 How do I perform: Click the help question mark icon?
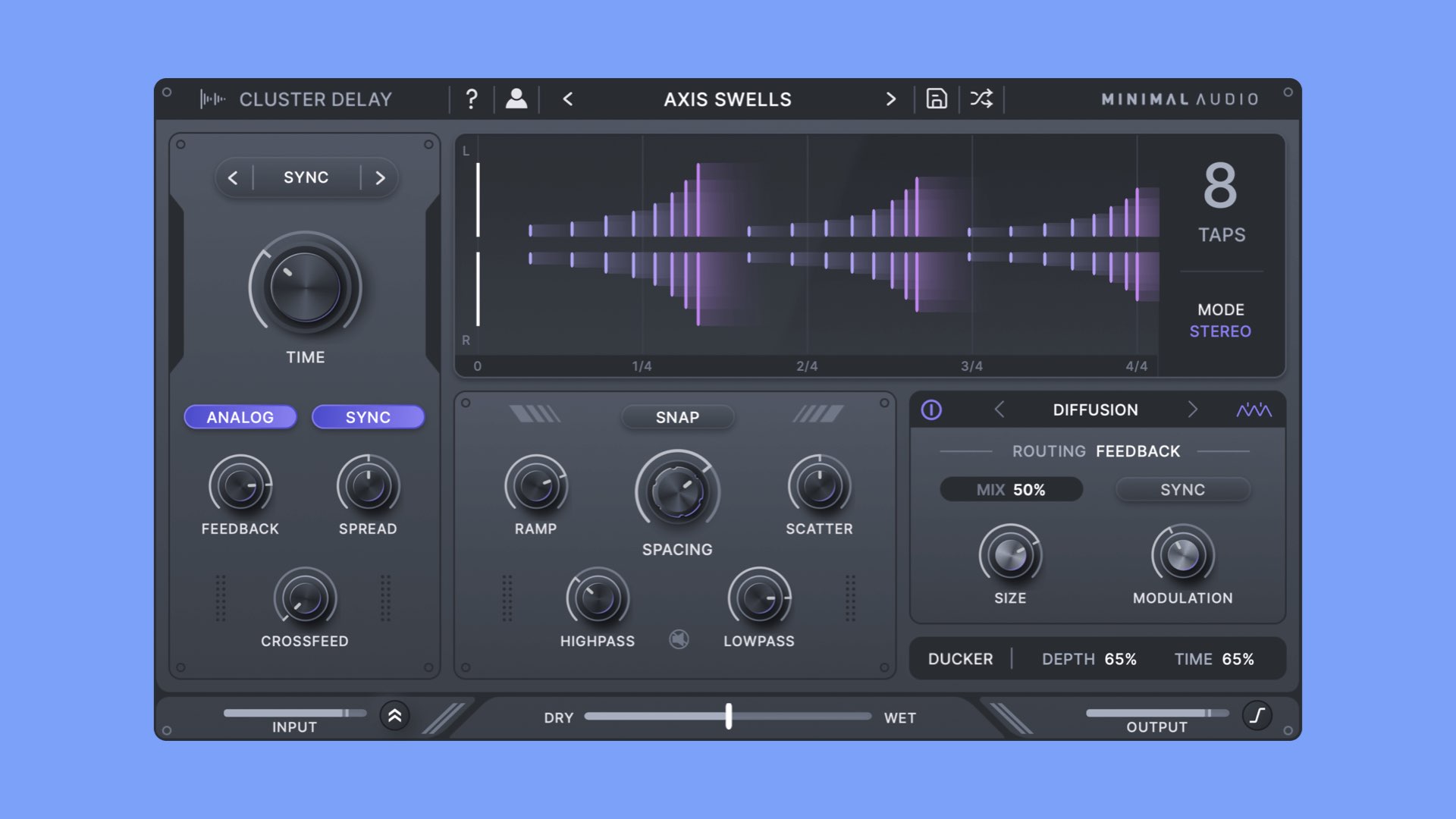point(472,99)
